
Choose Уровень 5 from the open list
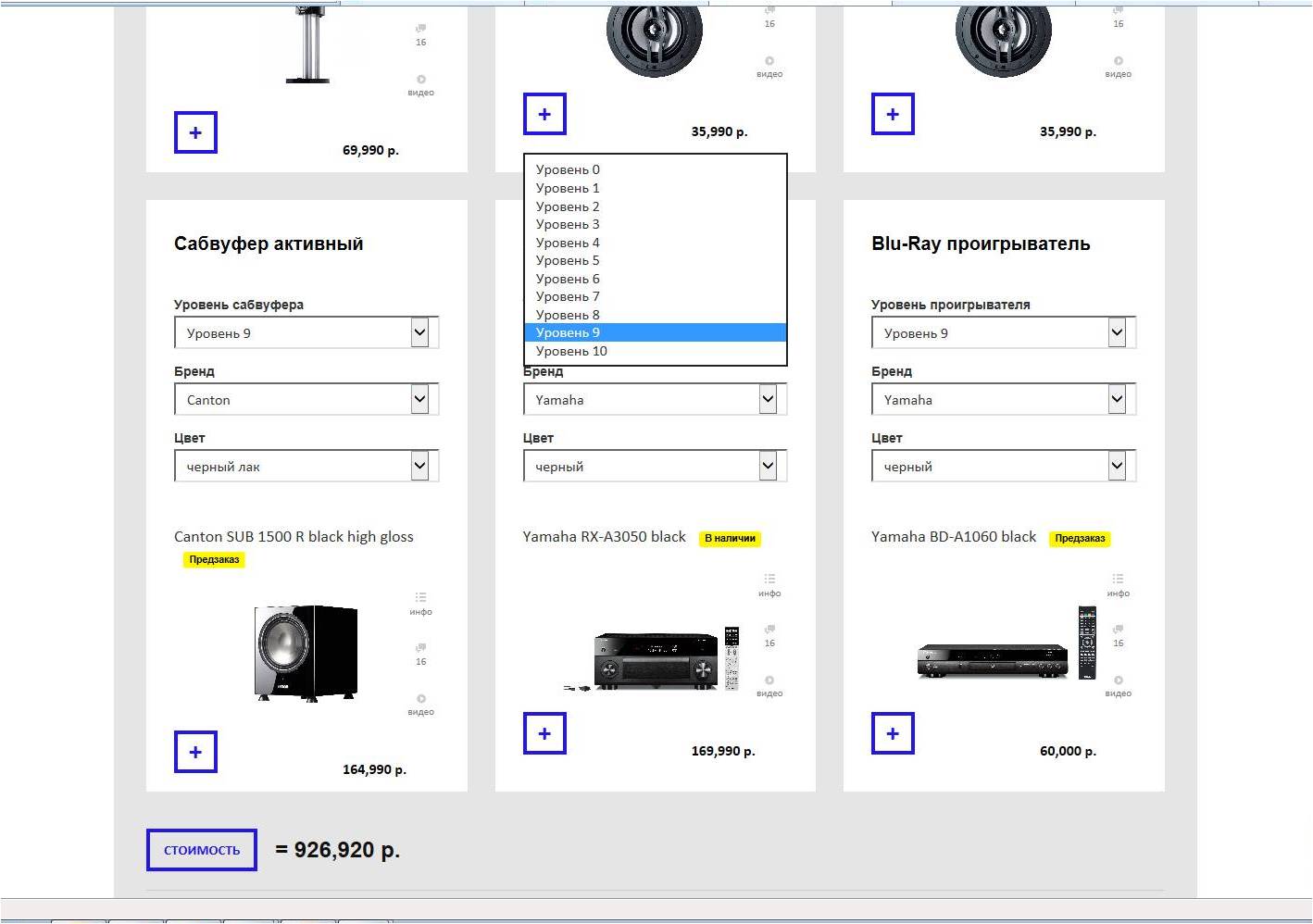pos(656,260)
